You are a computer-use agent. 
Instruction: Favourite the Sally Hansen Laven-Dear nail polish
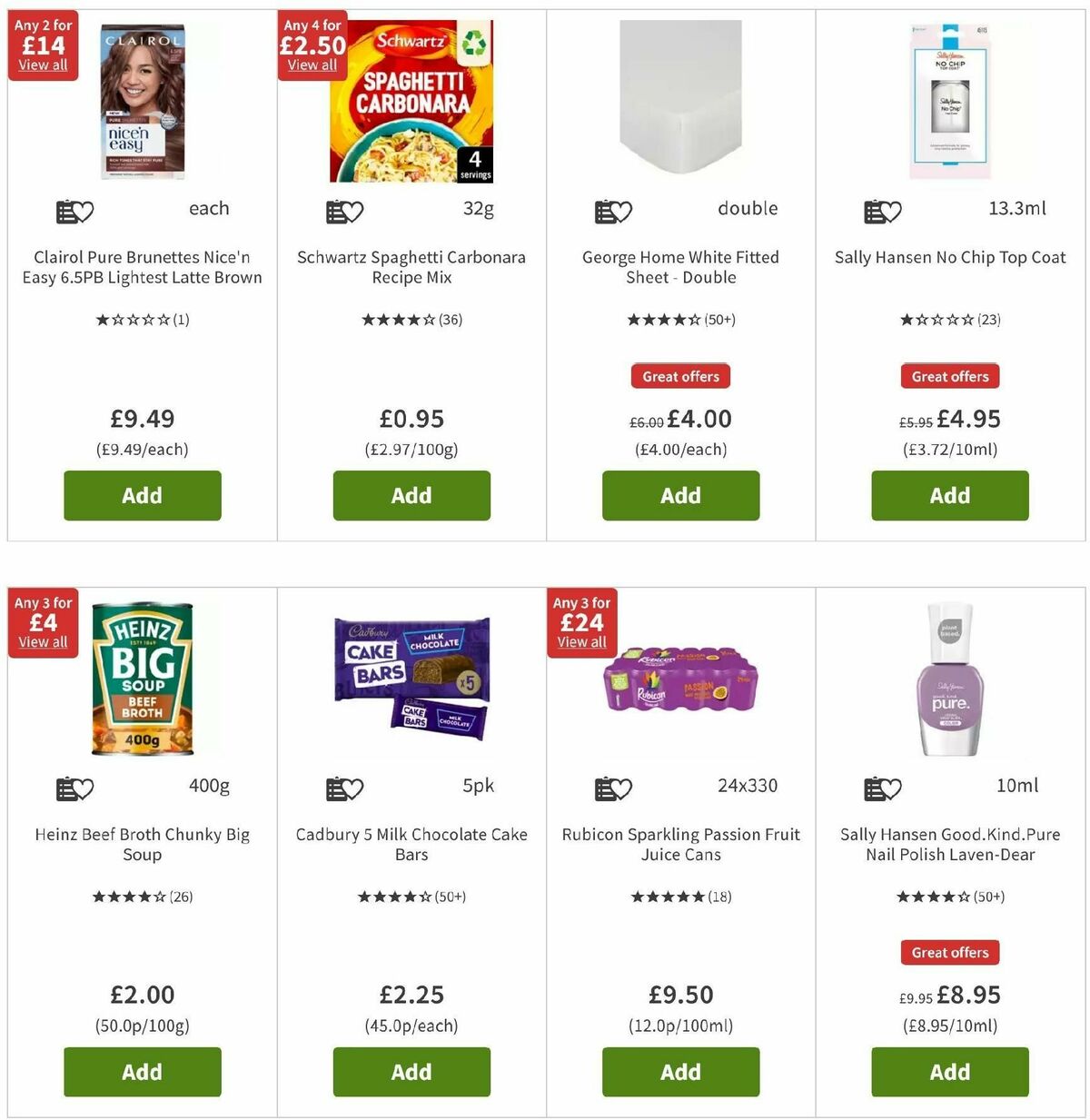point(882,787)
